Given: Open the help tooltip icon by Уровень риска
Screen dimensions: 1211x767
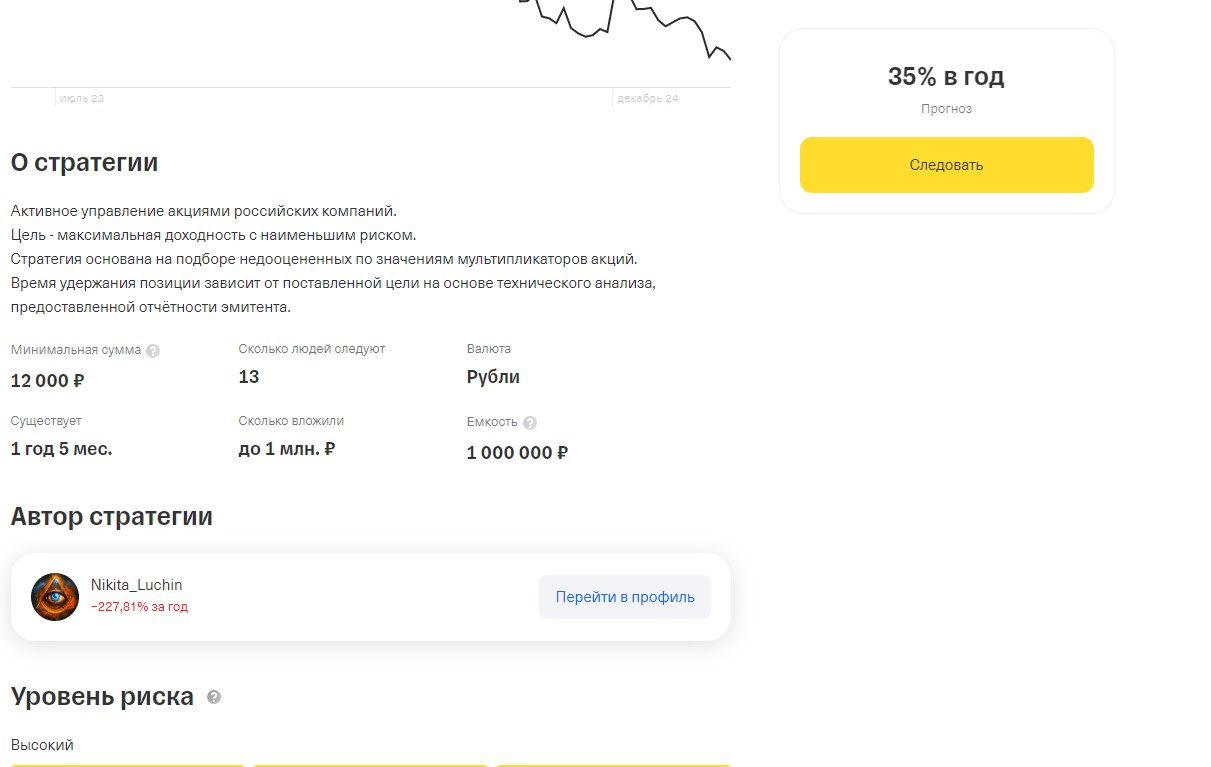Looking at the screenshot, I should tap(214, 697).
